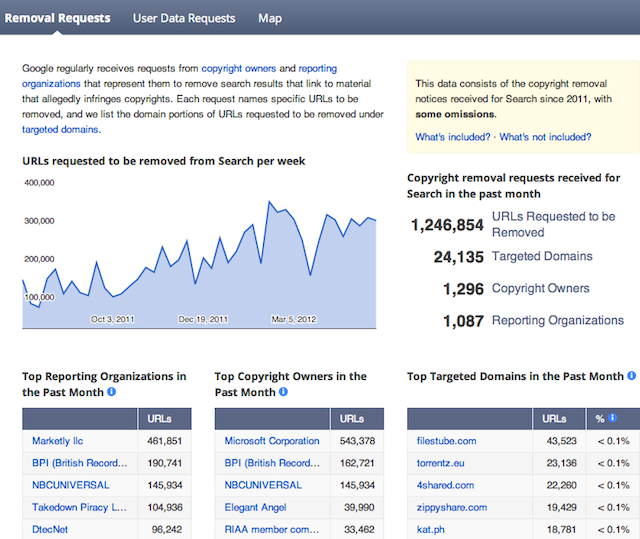The width and height of the screenshot is (640, 539).
Task: Open the 'What's included?' link
Action: pyautogui.click(x=453, y=137)
